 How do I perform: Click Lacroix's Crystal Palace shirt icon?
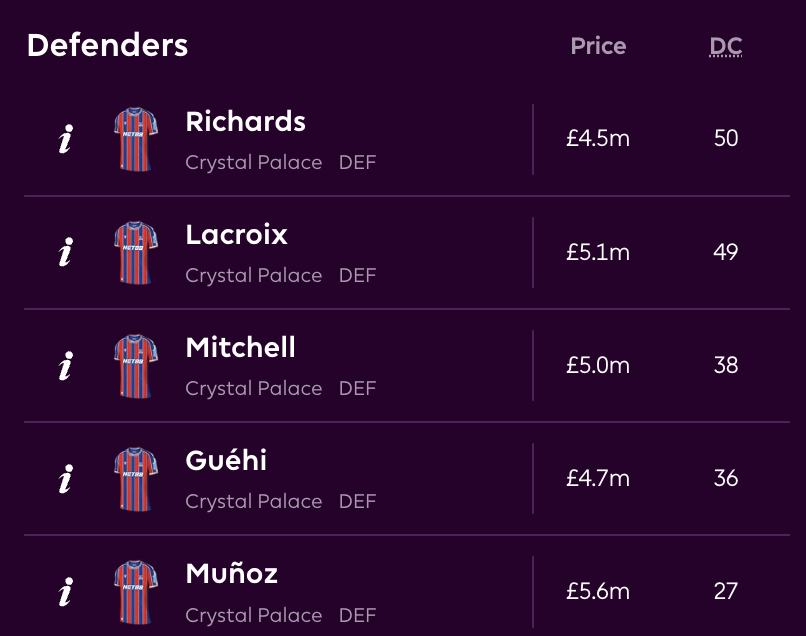click(134, 253)
